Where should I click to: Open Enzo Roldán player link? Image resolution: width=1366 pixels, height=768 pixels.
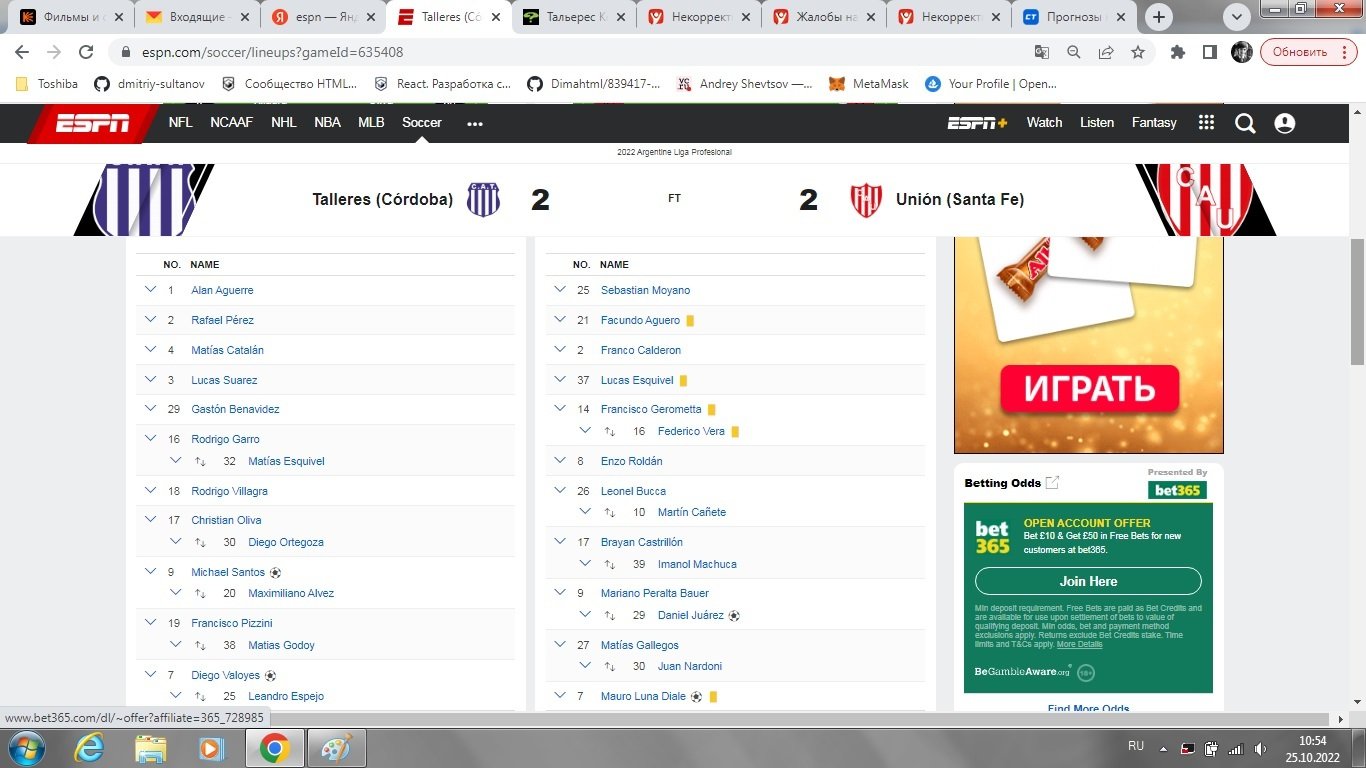[x=631, y=461]
